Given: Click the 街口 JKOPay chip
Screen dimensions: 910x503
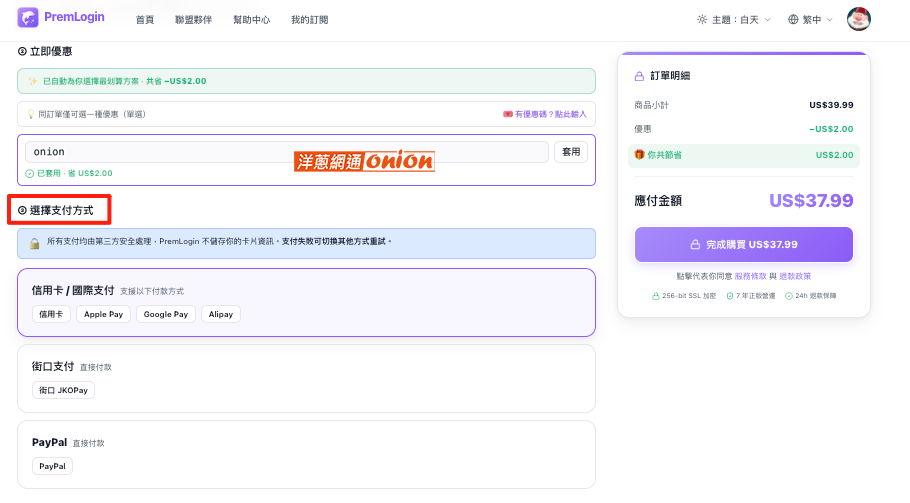Looking at the screenshot, I should pyautogui.click(x=63, y=390).
